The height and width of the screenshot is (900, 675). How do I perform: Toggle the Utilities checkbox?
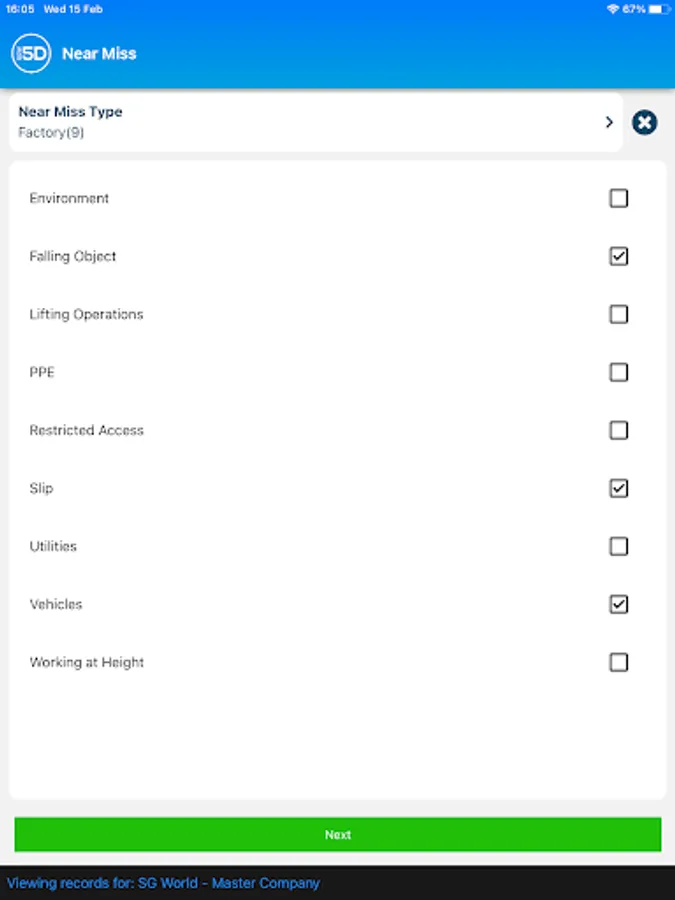point(619,546)
